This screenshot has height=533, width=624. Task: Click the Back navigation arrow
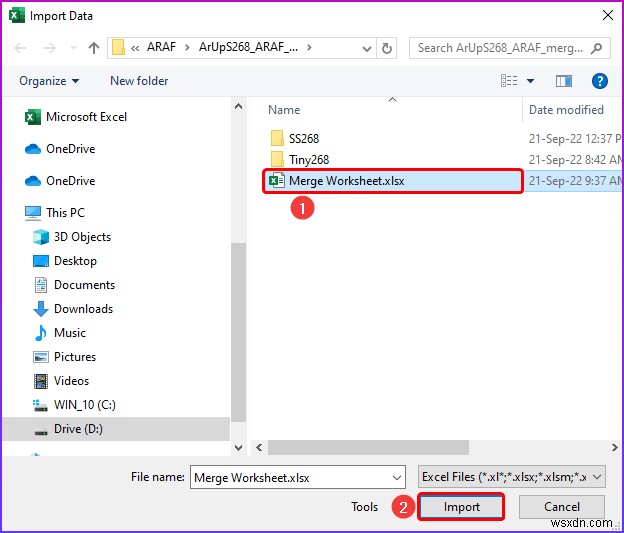(20, 48)
